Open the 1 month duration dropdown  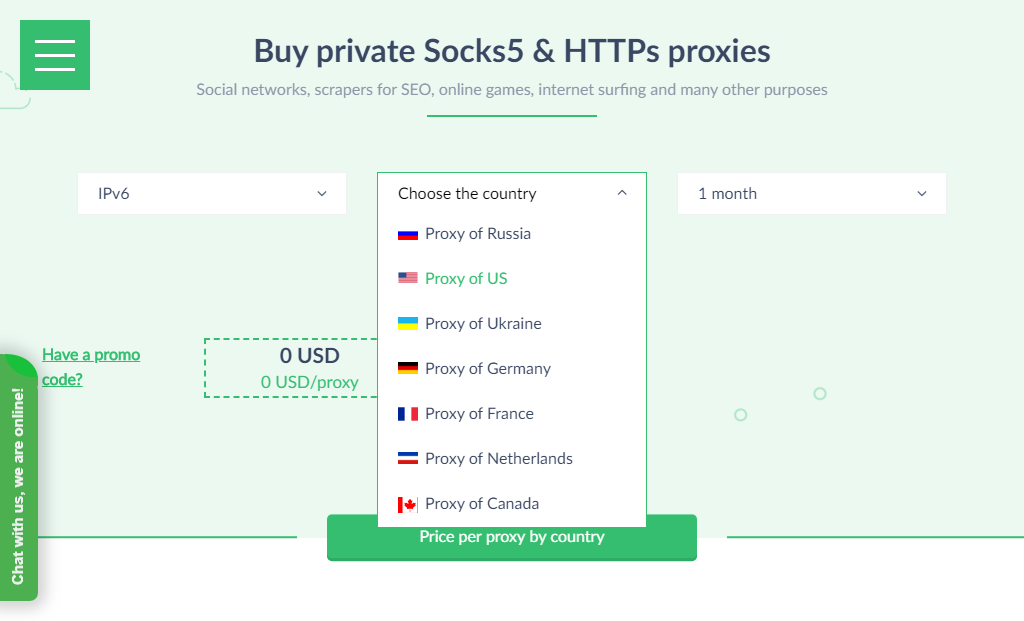tap(812, 193)
